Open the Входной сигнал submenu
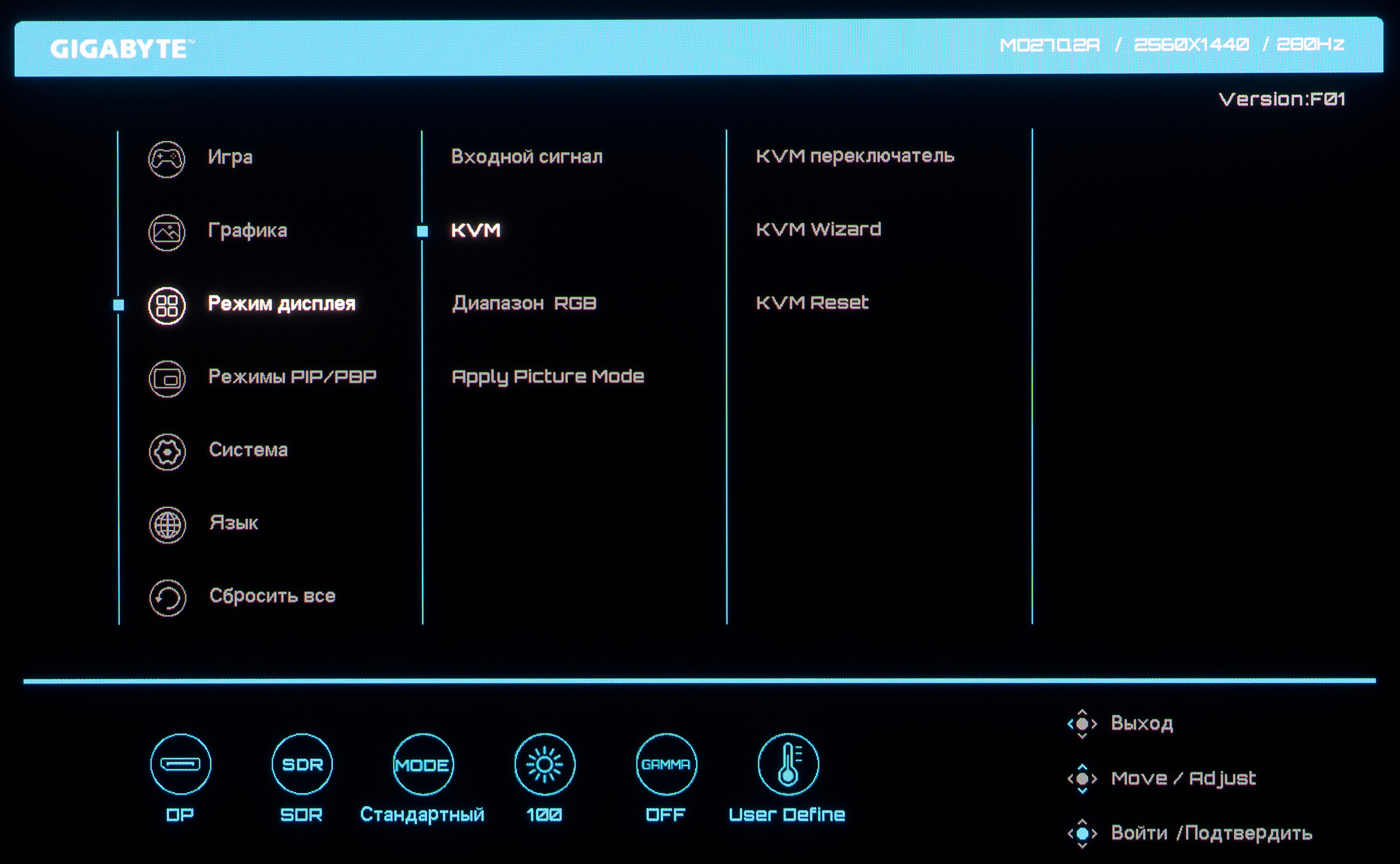Image resolution: width=1400 pixels, height=864 pixels. click(526, 156)
